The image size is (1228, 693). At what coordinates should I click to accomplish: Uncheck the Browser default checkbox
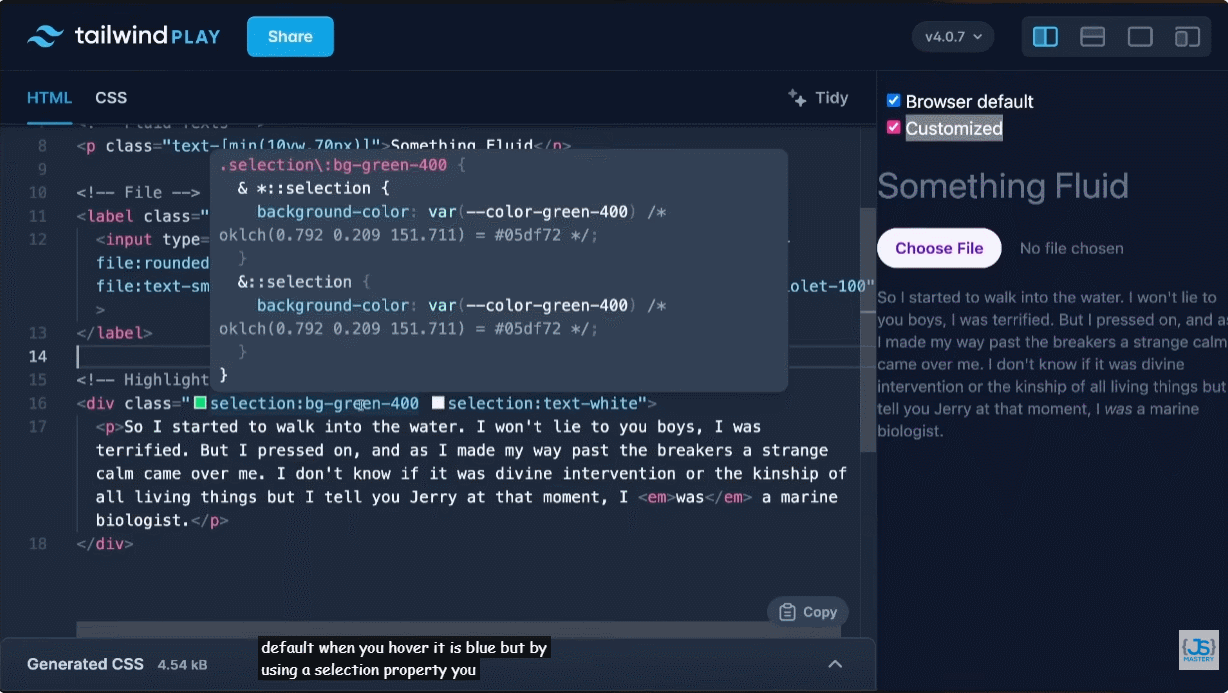coord(894,101)
